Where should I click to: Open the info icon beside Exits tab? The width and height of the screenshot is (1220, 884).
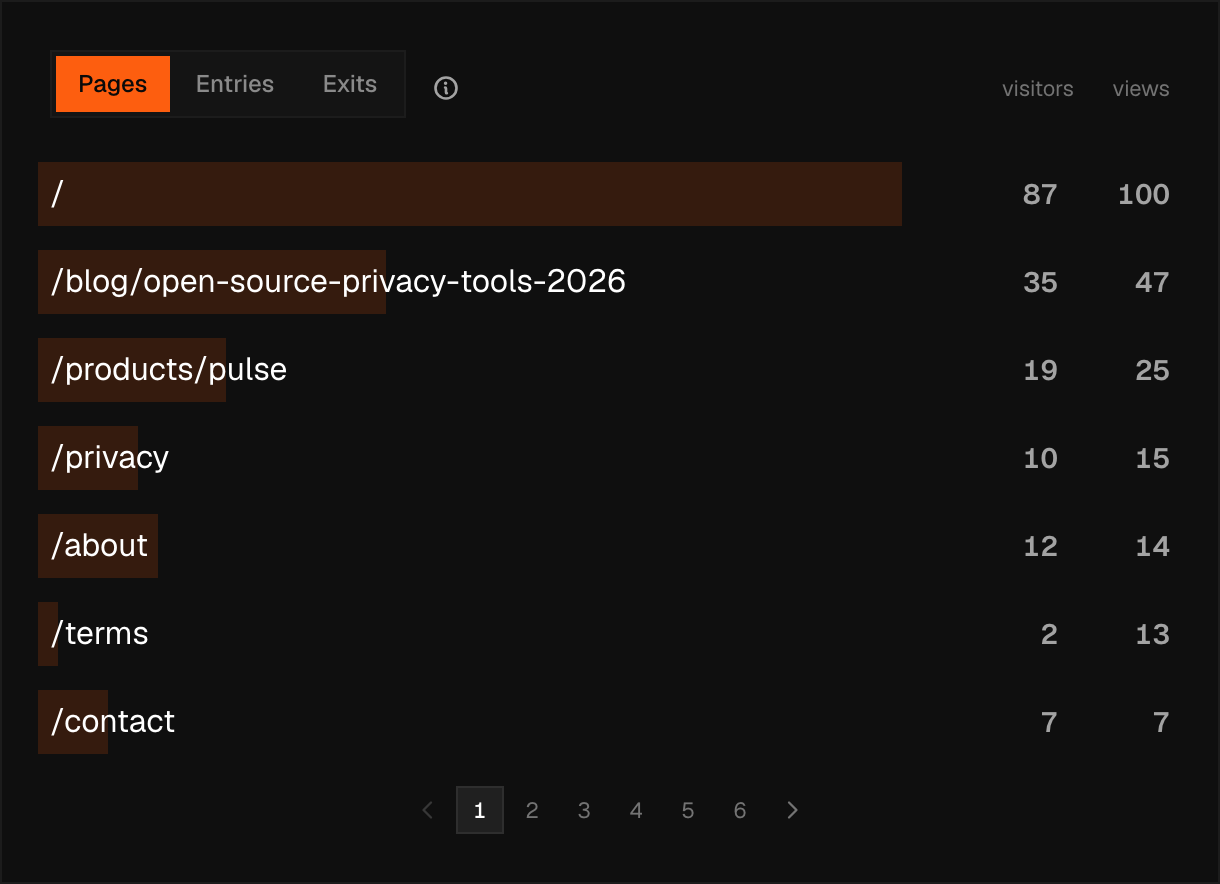pyautogui.click(x=446, y=88)
